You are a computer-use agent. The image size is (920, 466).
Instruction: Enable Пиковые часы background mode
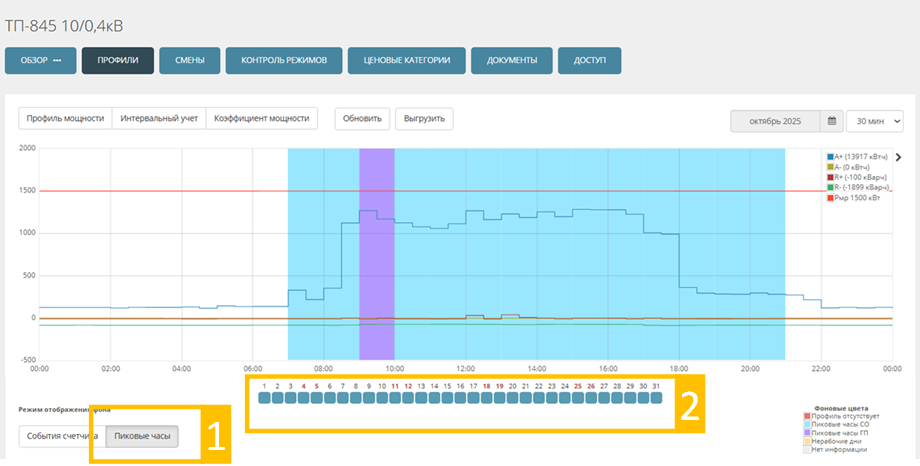(142, 437)
